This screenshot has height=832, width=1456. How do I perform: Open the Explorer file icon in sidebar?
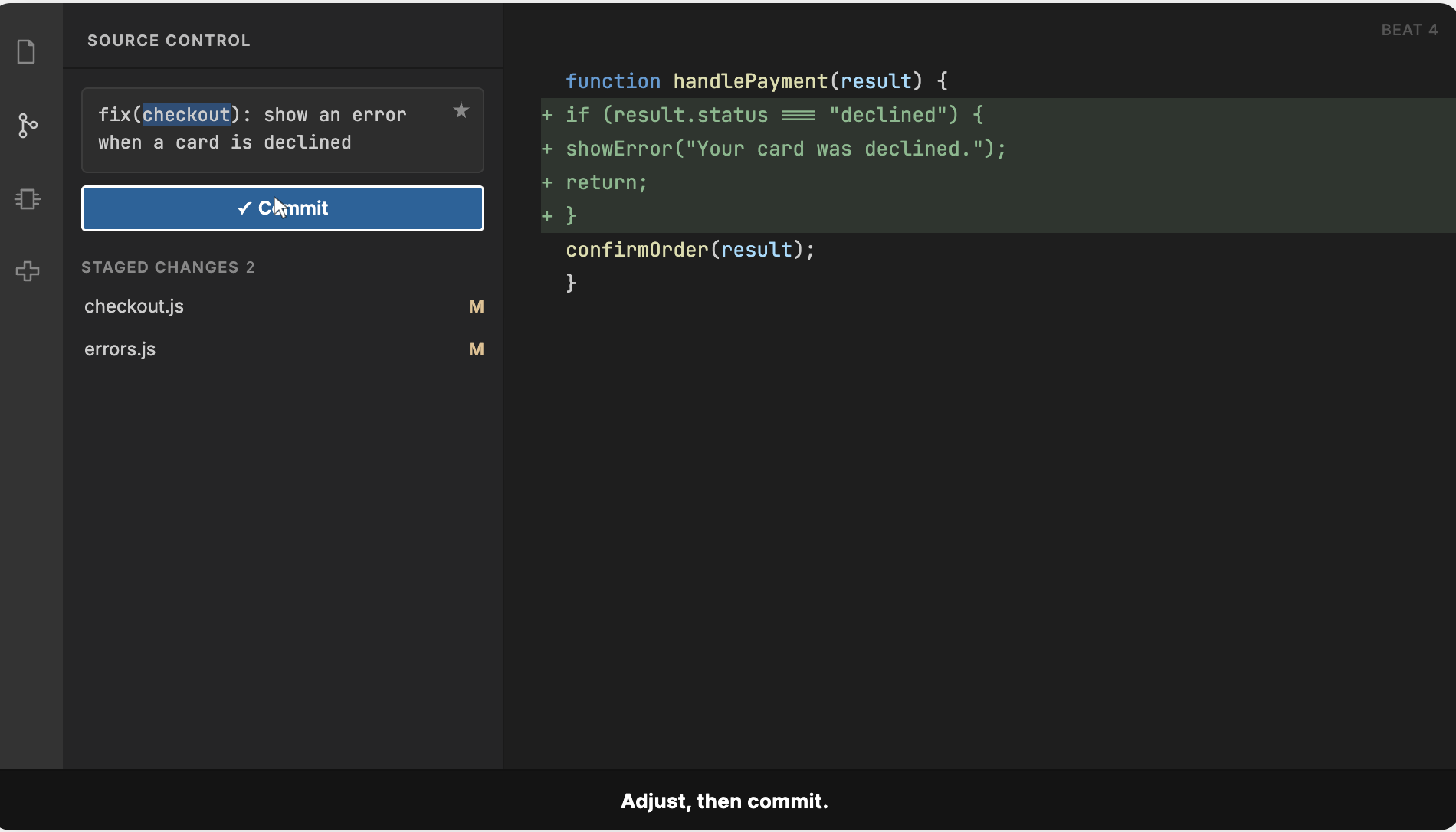(27, 52)
